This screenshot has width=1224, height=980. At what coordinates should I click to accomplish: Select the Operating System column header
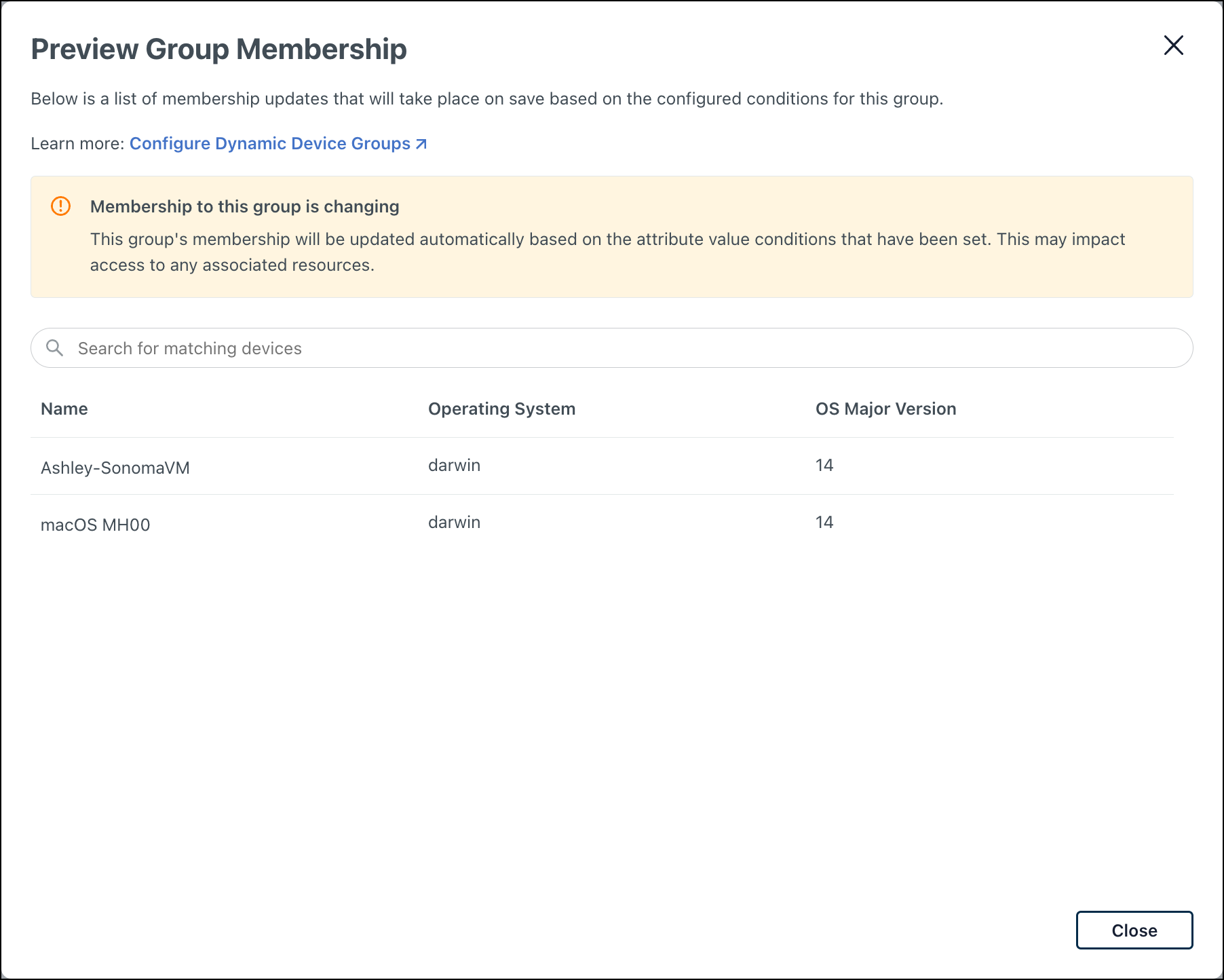[501, 409]
